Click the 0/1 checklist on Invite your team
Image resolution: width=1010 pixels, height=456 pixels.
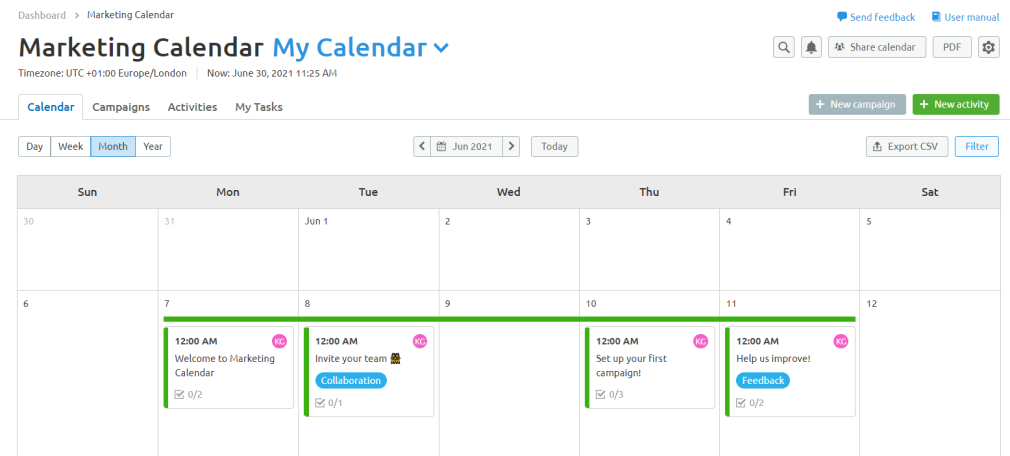click(x=329, y=403)
